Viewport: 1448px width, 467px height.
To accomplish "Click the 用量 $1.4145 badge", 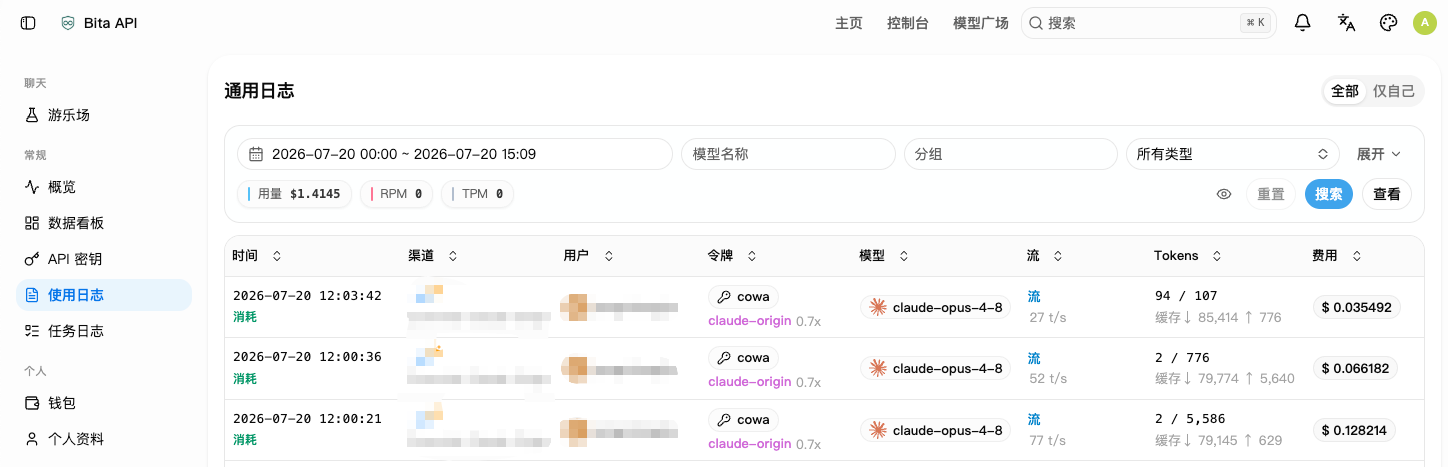I will tap(295, 194).
